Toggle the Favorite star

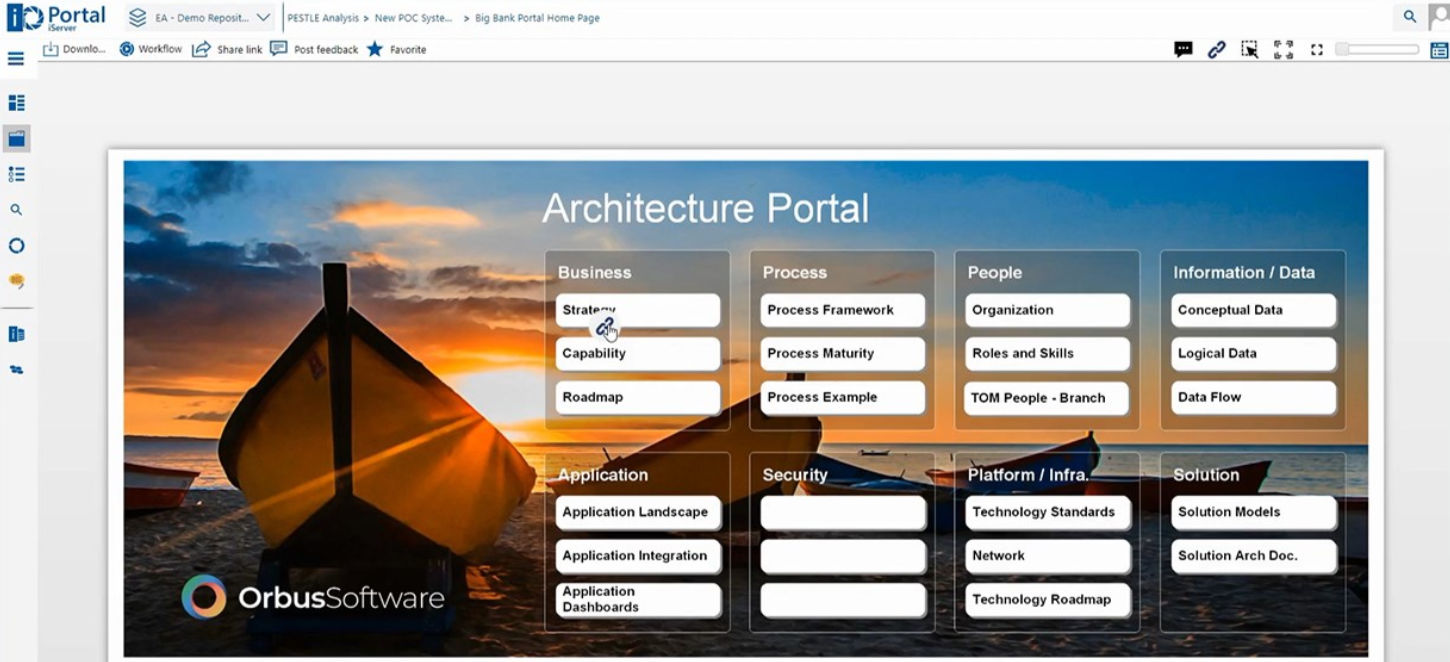[396, 49]
